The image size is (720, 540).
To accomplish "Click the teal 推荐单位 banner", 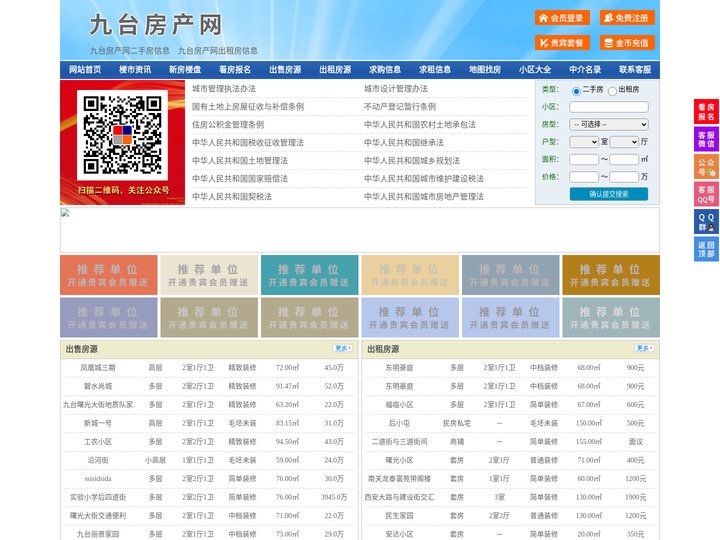I will point(309,275).
